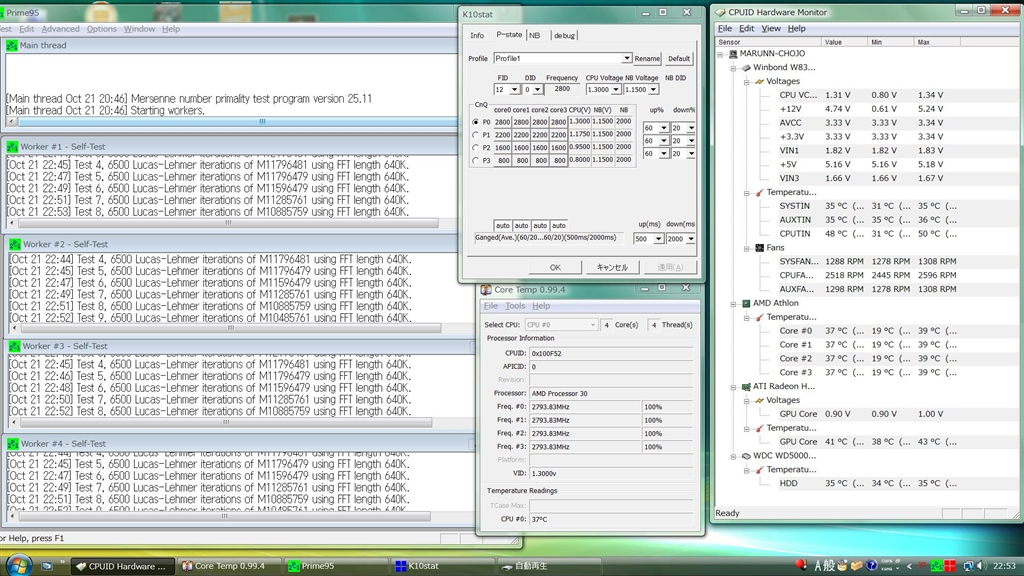Click the blue help question-mark icon on language bar
This screenshot has width=1024, height=576.
[x=872, y=566]
